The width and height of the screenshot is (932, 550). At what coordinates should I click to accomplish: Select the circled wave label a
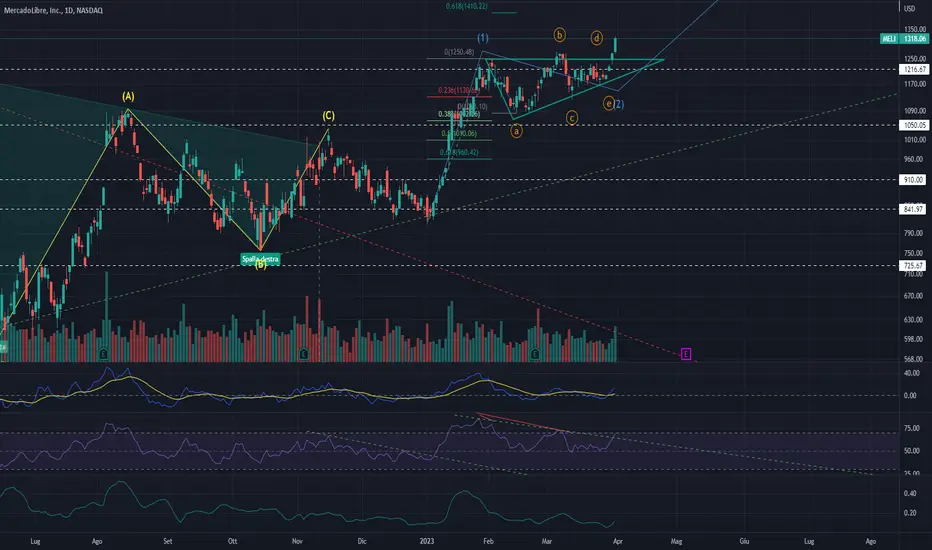click(x=516, y=131)
